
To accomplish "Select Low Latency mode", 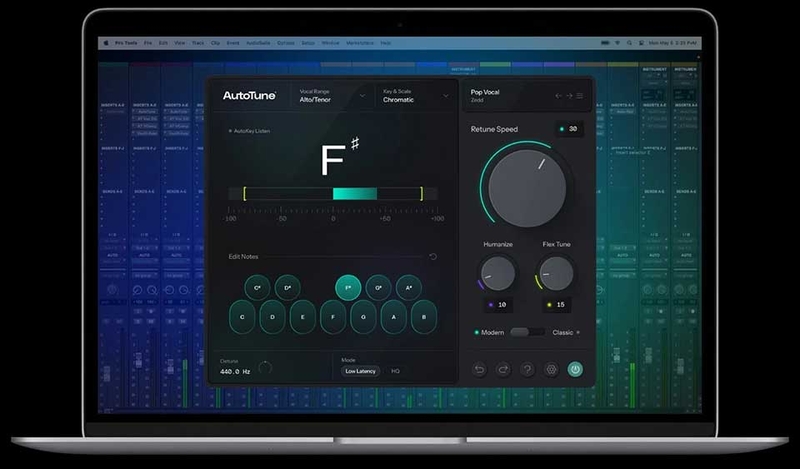I will [360, 371].
